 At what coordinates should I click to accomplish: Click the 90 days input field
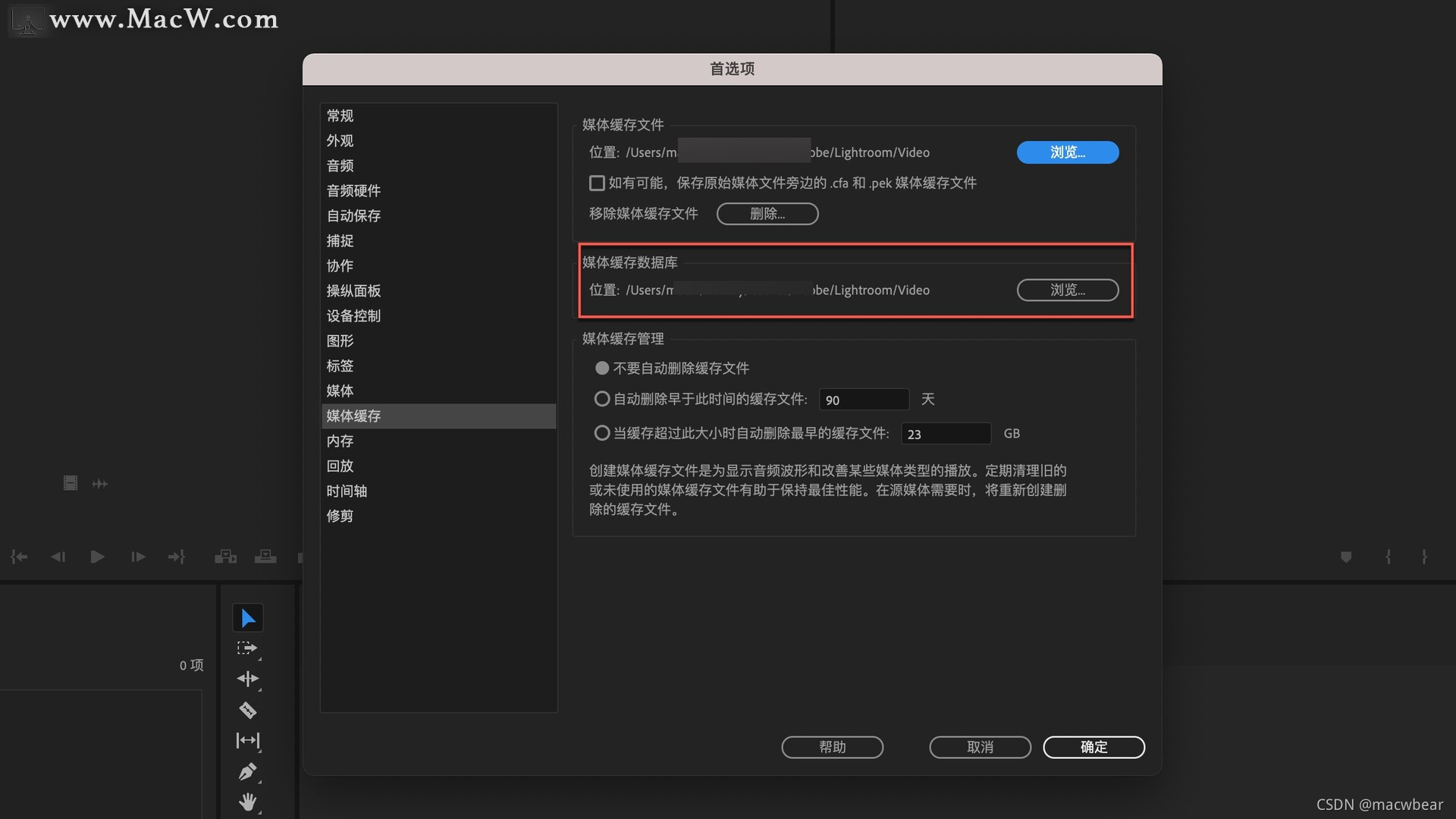coord(863,400)
